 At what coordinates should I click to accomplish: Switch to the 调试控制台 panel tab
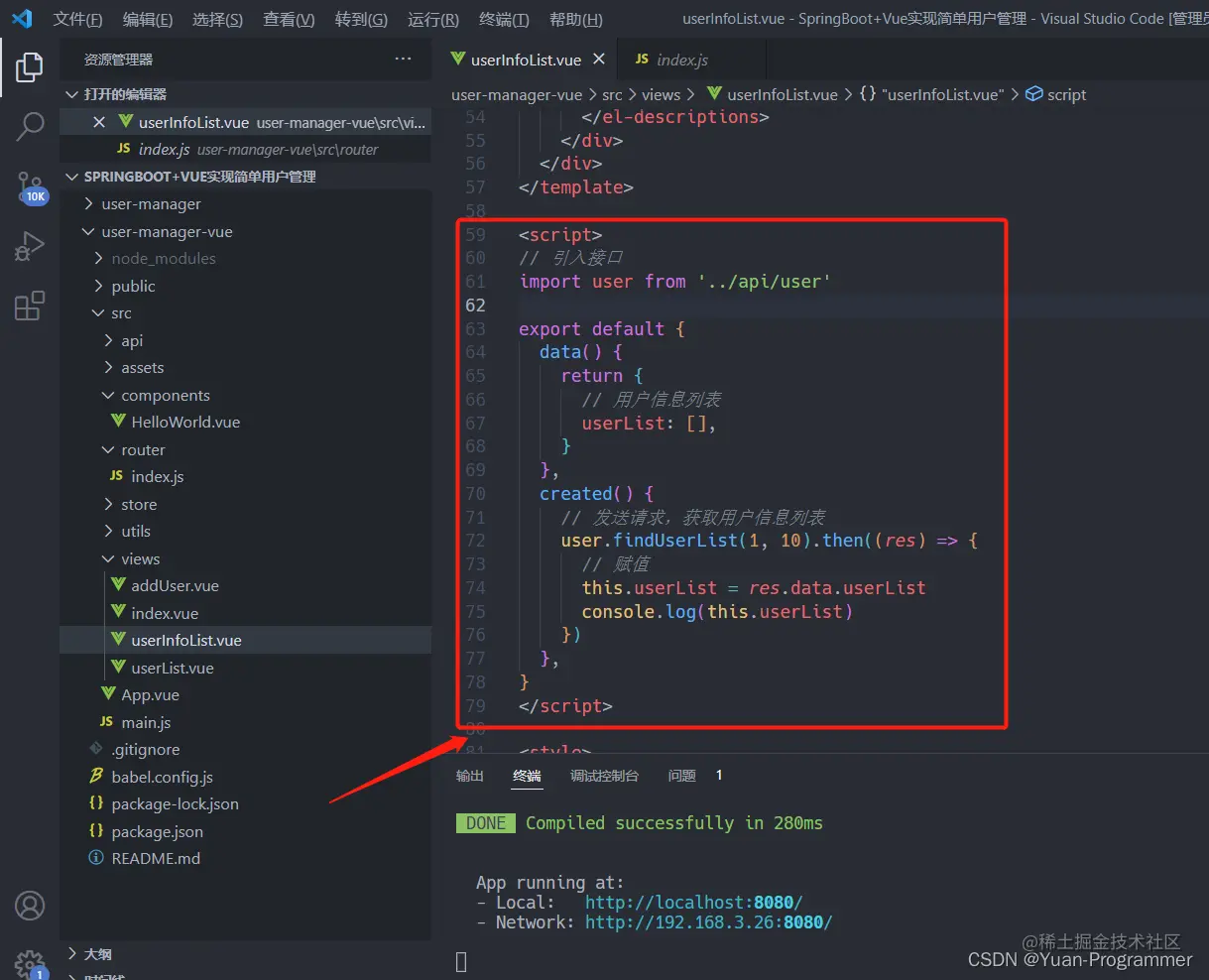point(604,776)
